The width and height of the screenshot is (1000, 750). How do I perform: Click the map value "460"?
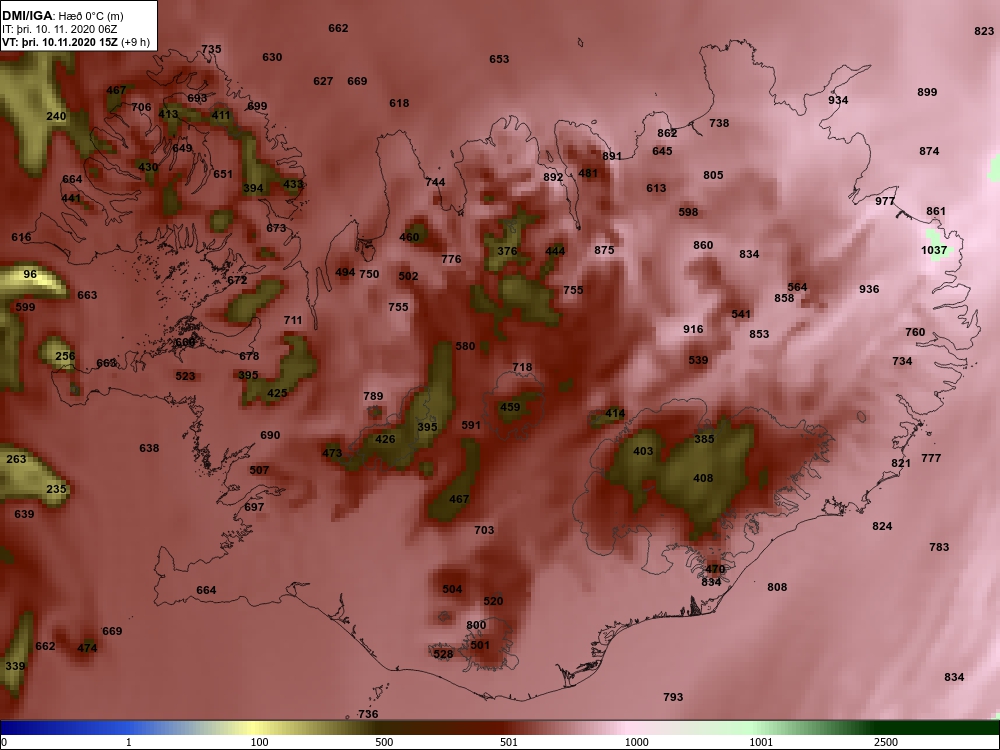click(x=409, y=237)
